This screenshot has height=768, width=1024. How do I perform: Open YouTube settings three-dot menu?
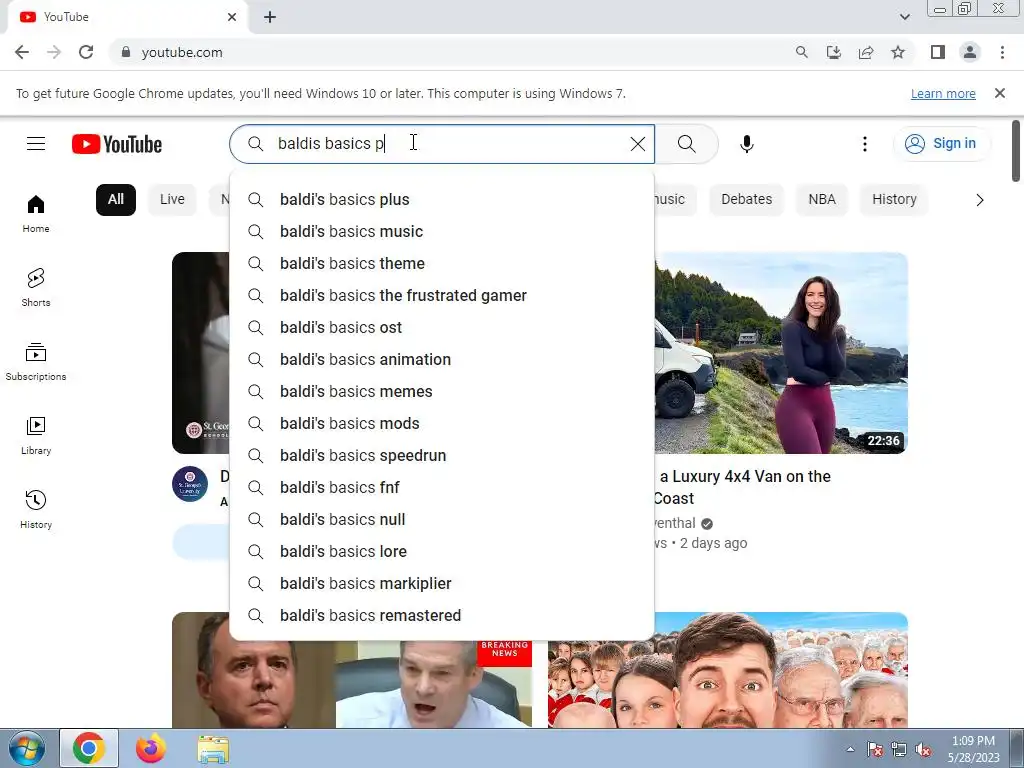865,144
